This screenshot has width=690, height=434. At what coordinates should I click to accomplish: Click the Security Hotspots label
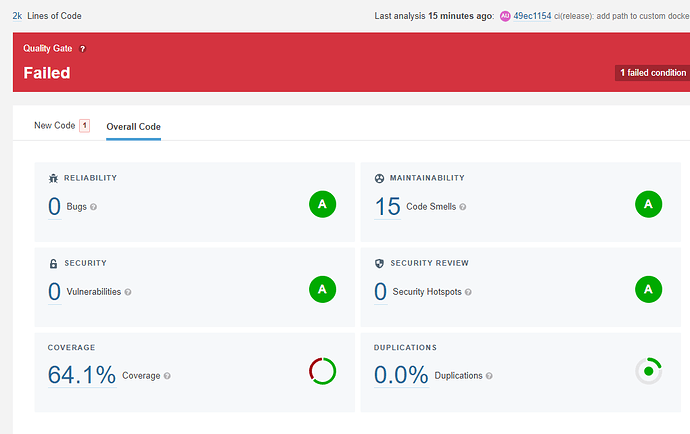click(x=427, y=292)
